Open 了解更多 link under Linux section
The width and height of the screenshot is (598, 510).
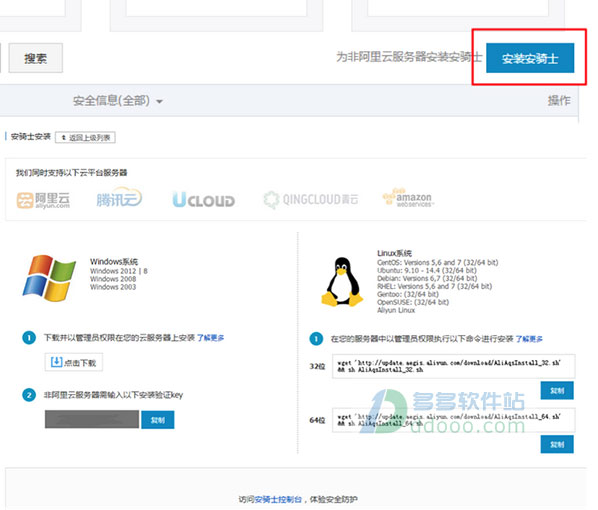click(529, 339)
